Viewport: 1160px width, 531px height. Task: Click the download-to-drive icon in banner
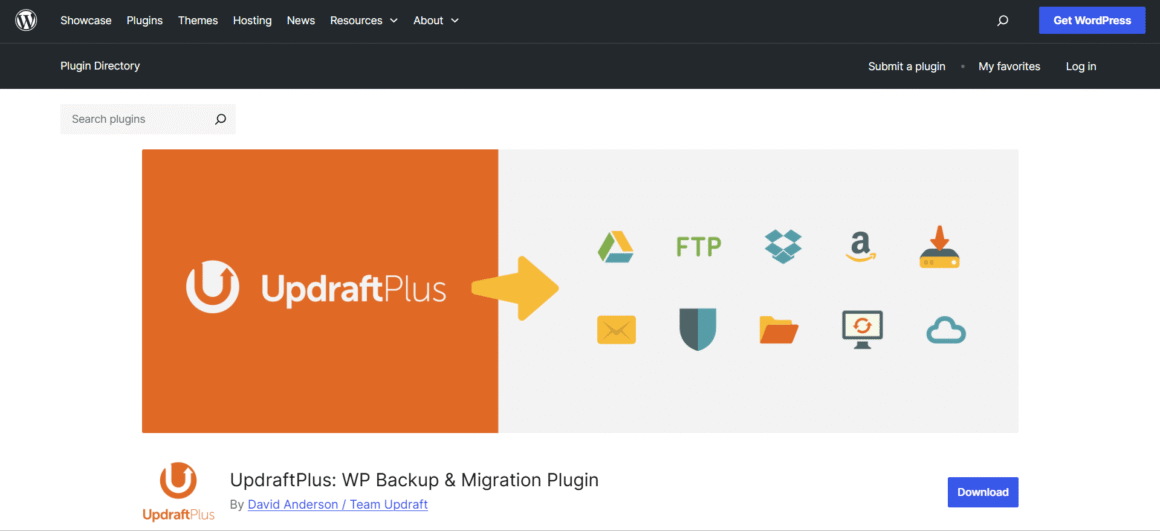[x=940, y=246]
